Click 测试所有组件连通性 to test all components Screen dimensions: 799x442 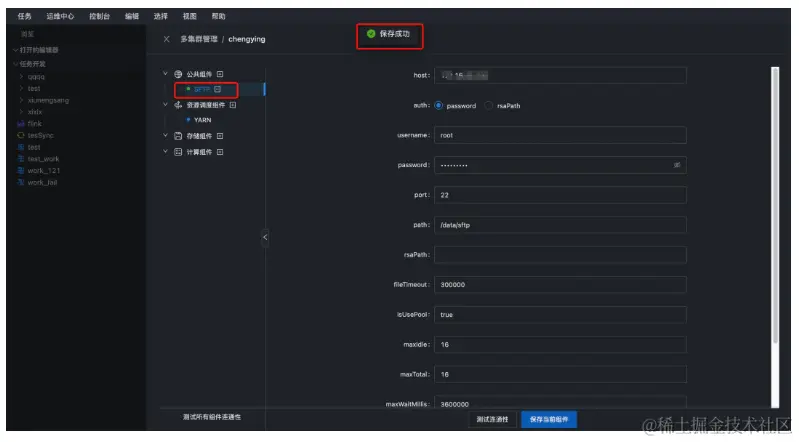212,417
